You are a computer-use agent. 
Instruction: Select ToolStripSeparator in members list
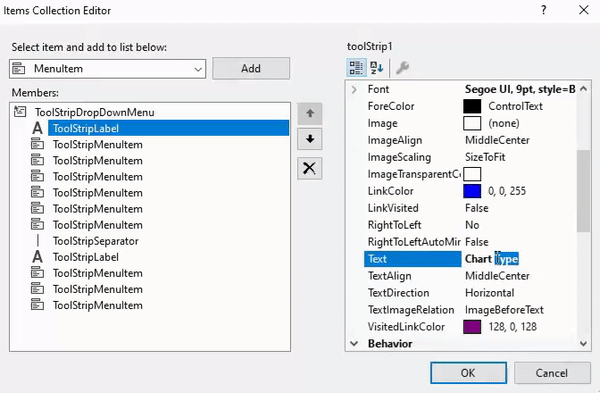[96, 241]
